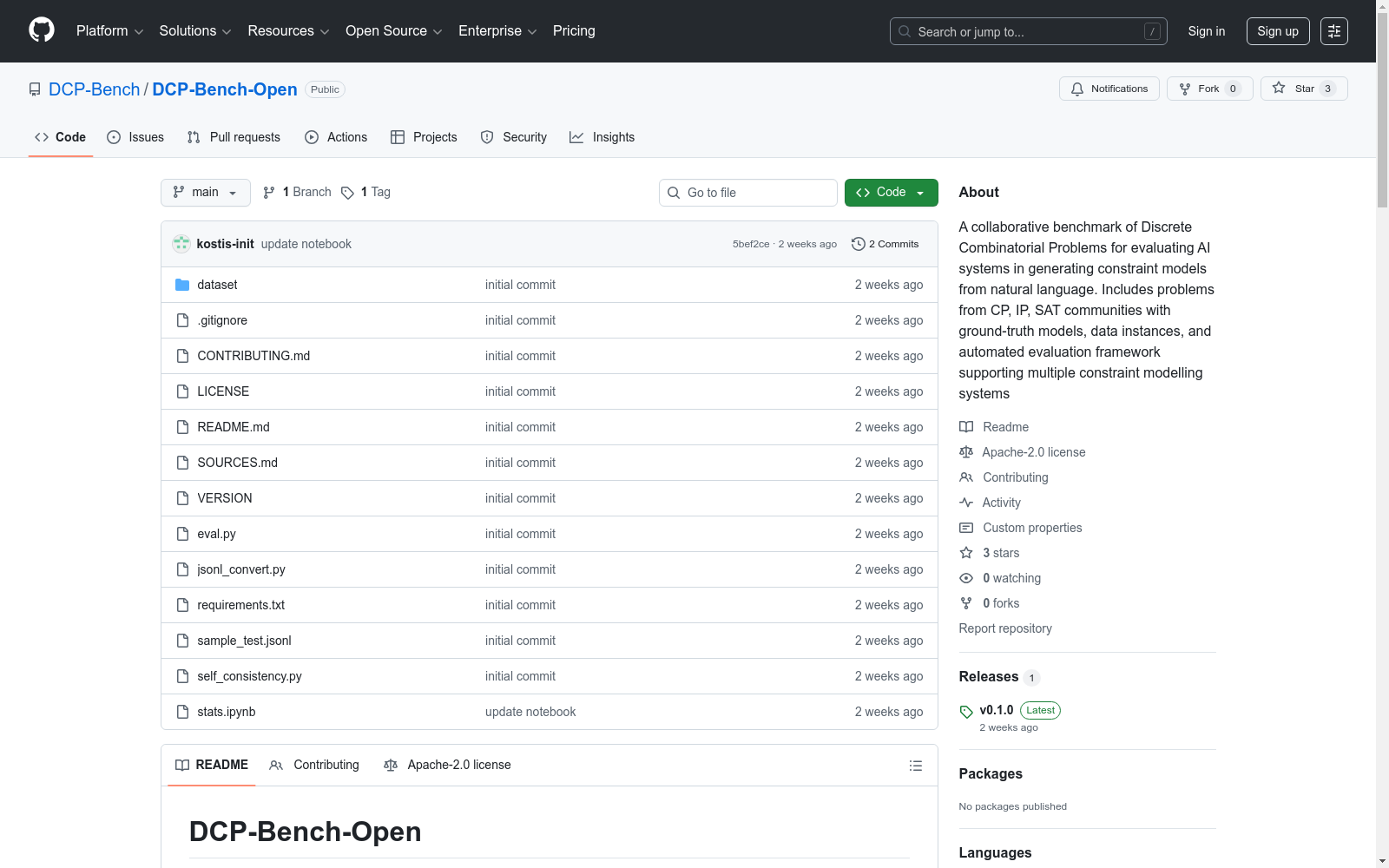Open the Pricing page
This screenshot has height=868, width=1389.
[x=574, y=31]
